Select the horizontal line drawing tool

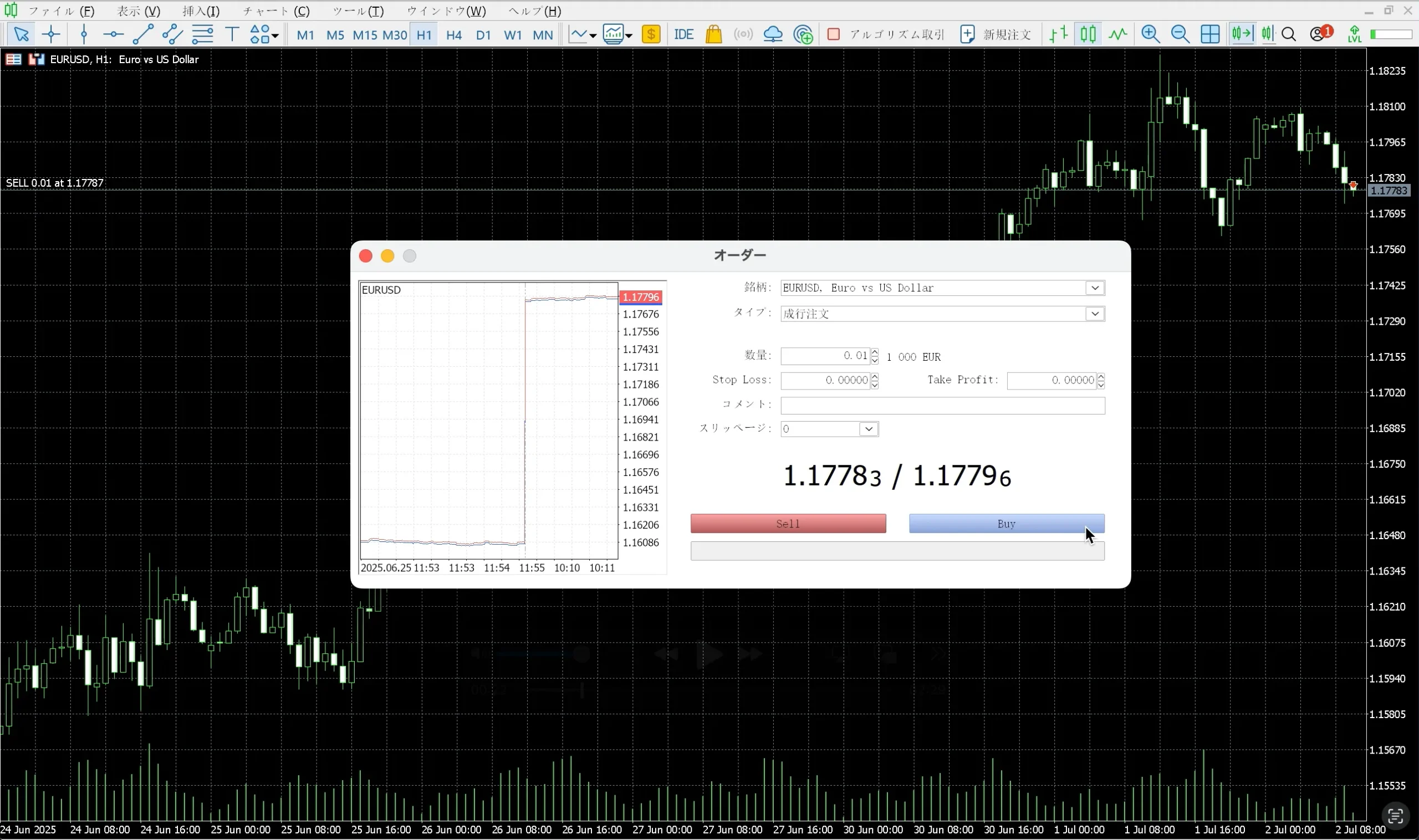[113, 34]
